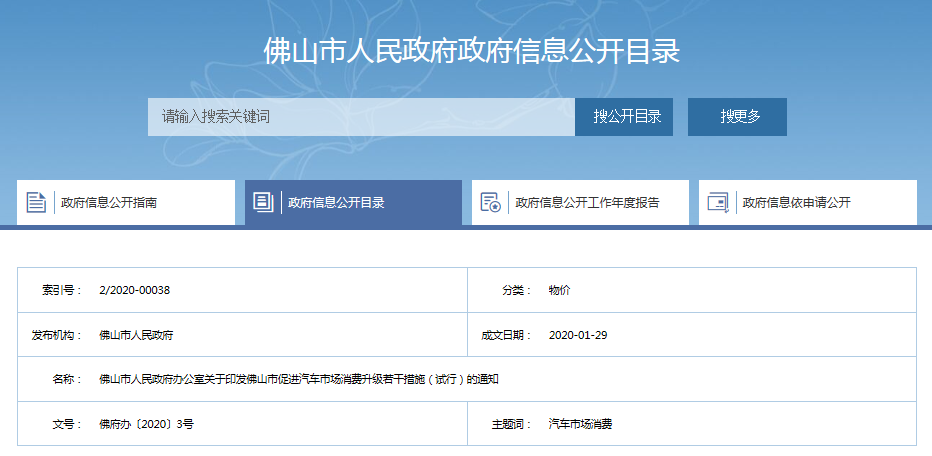Click the report icon for 政府信息公开工作年度报告
The height and width of the screenshot is (456, 932).
tap(490, 202)
